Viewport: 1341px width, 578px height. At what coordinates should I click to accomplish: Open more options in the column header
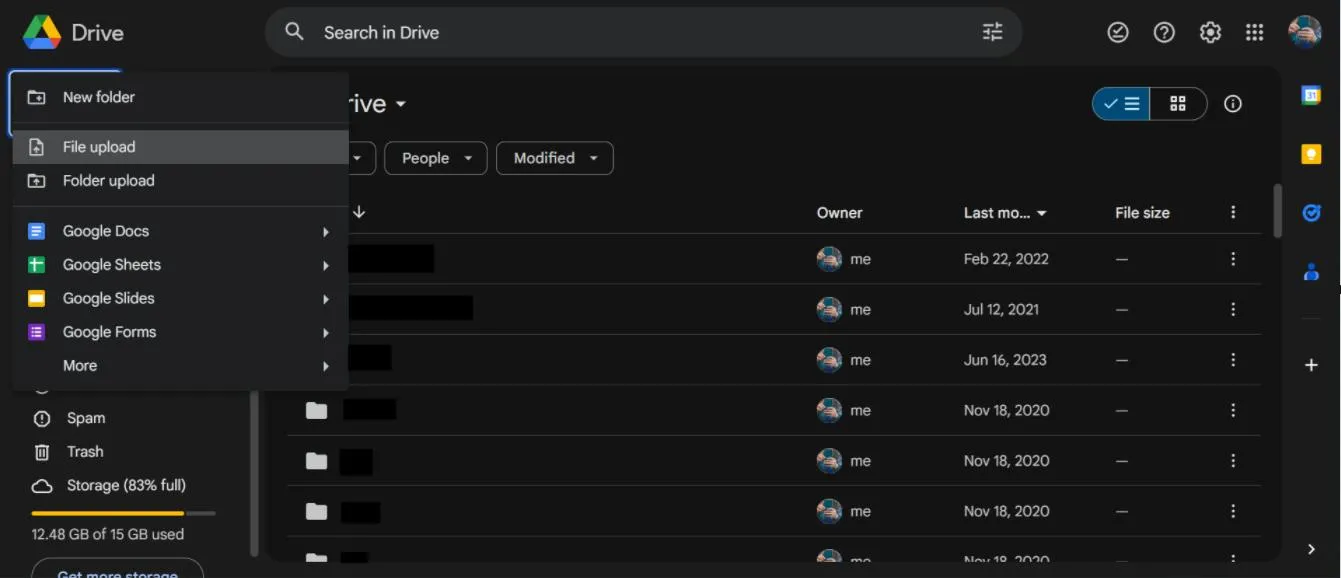(1233, 212)
